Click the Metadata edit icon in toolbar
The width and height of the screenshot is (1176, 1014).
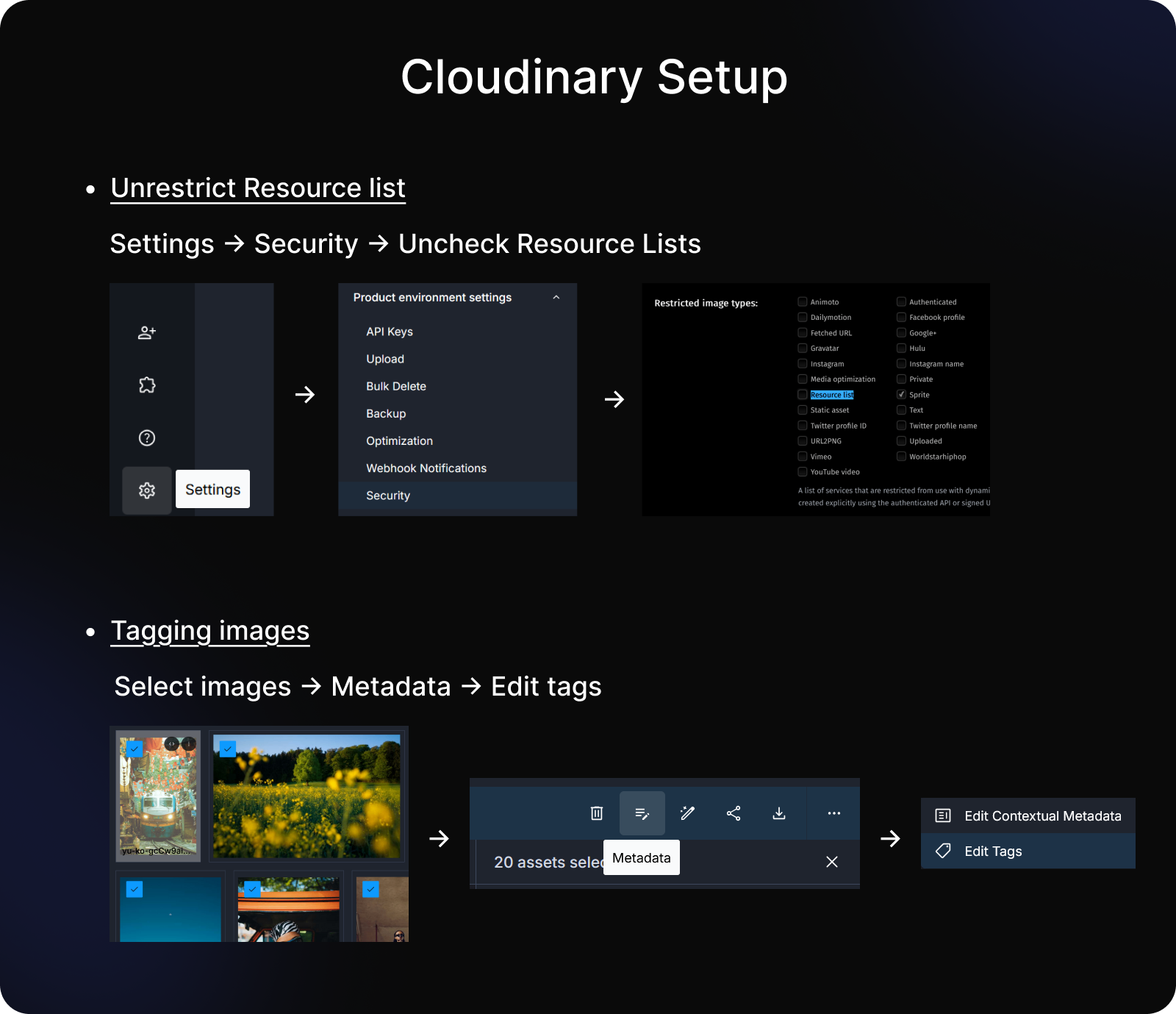tap(642, 813)
